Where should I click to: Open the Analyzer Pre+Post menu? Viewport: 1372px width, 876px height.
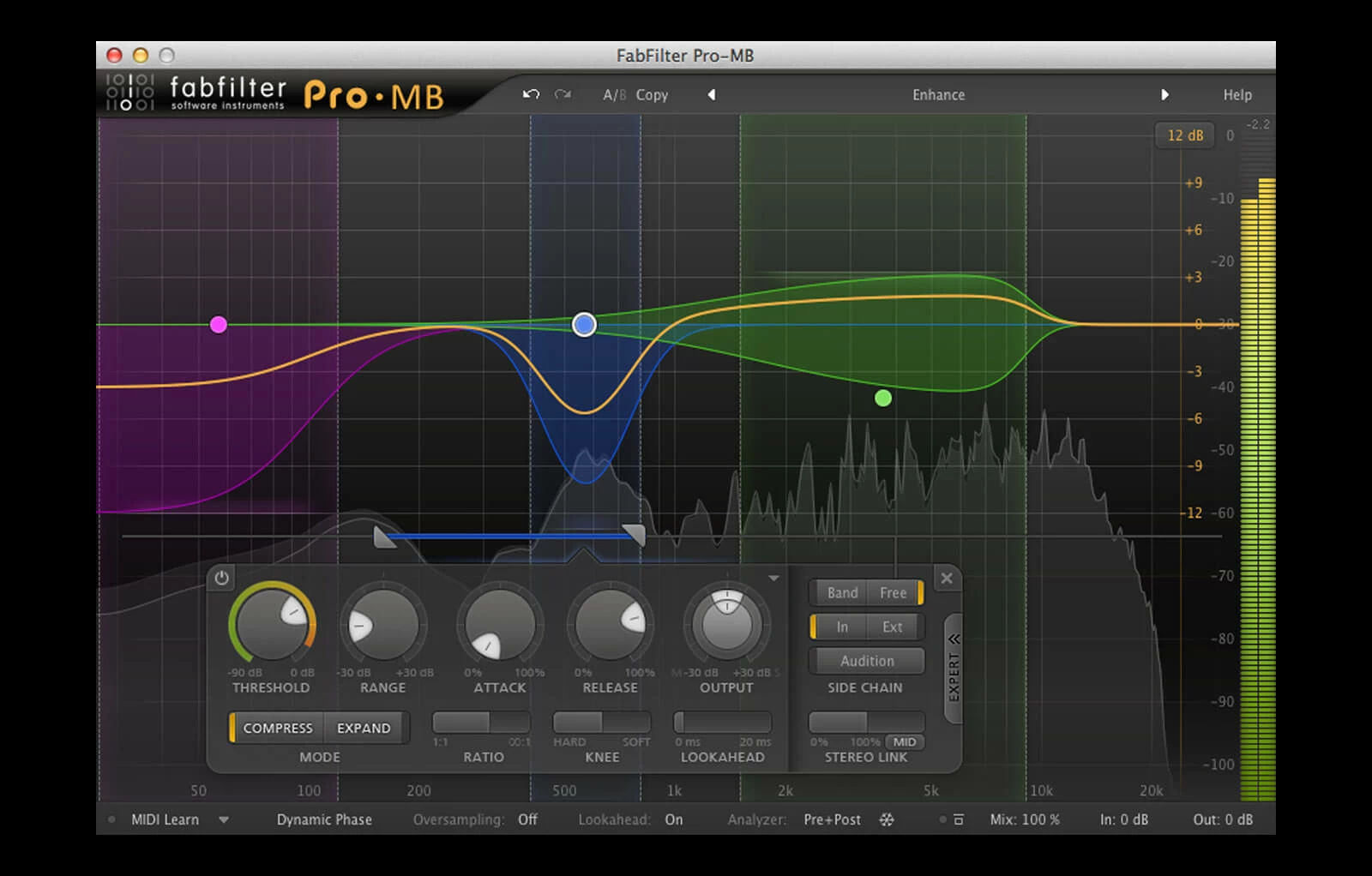pos(832,819)
